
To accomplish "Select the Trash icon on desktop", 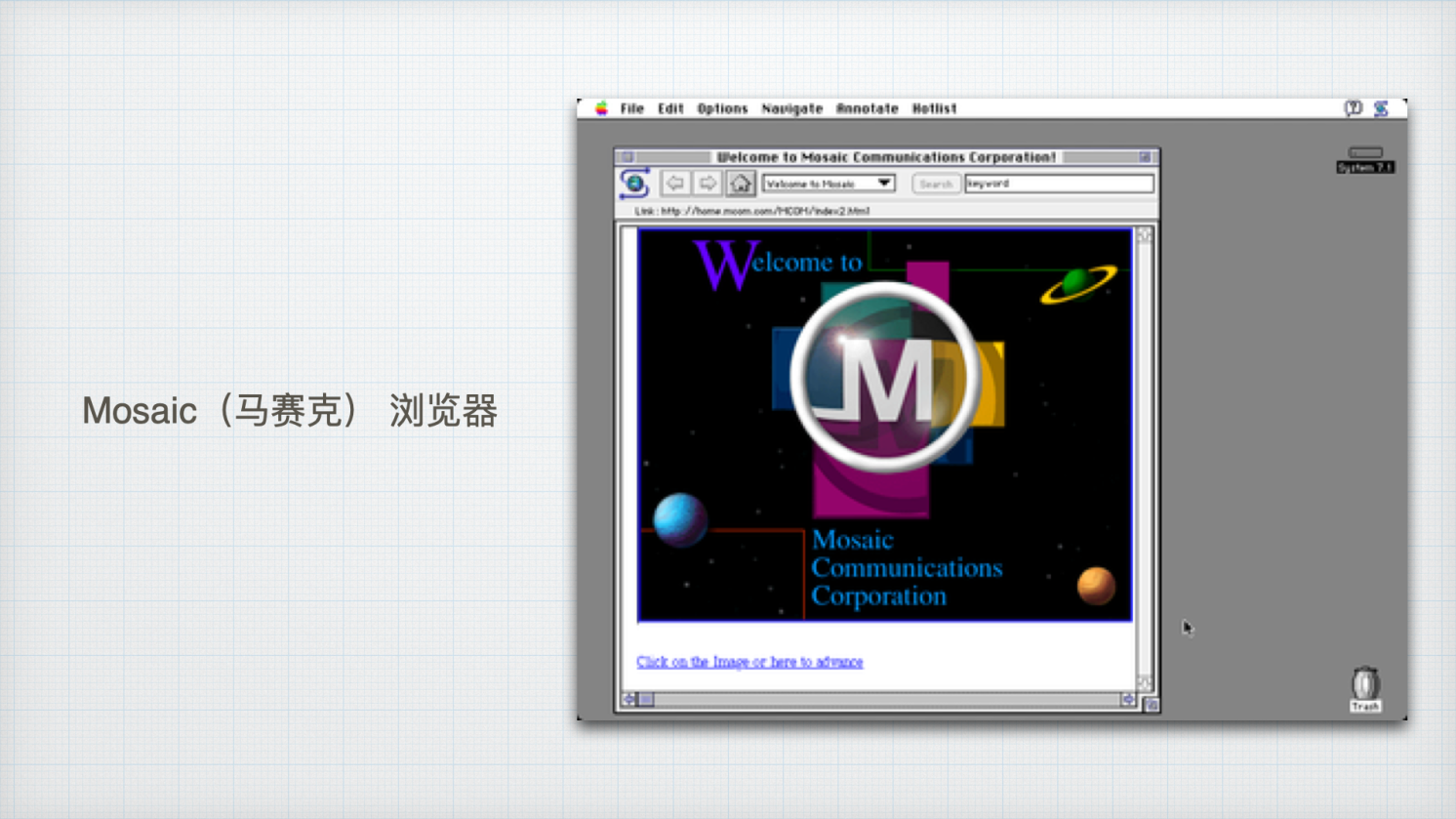I will 1365,689.
